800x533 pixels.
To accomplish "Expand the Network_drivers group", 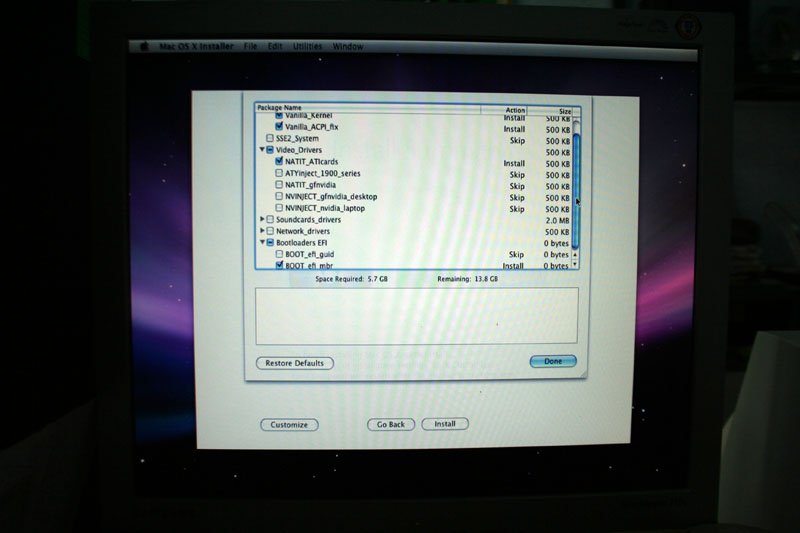I will click(262, 231).
